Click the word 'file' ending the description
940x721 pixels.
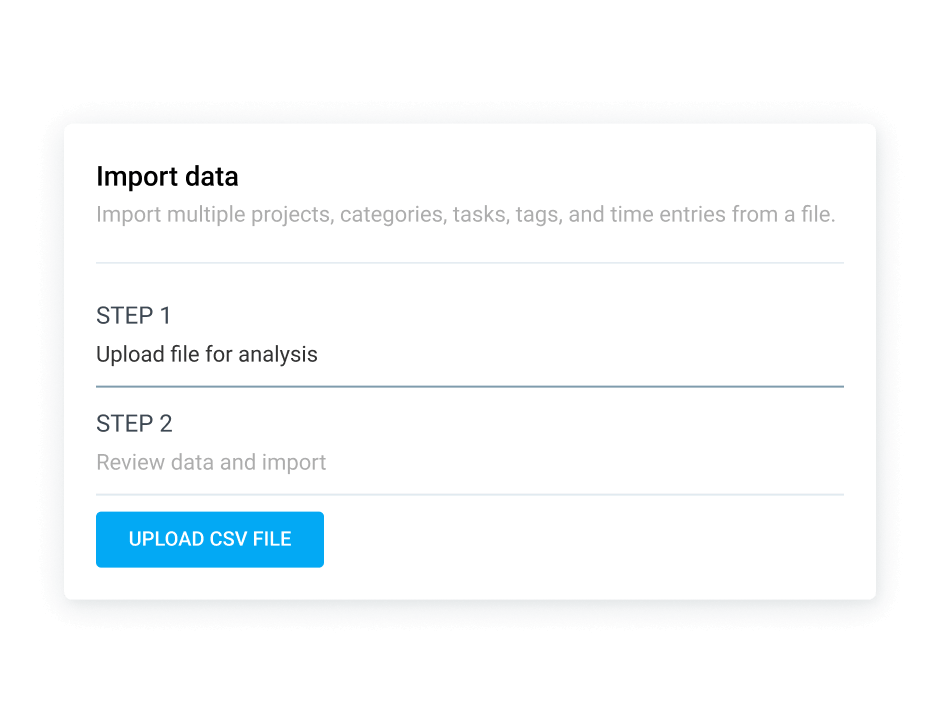(x=815, y=215)
